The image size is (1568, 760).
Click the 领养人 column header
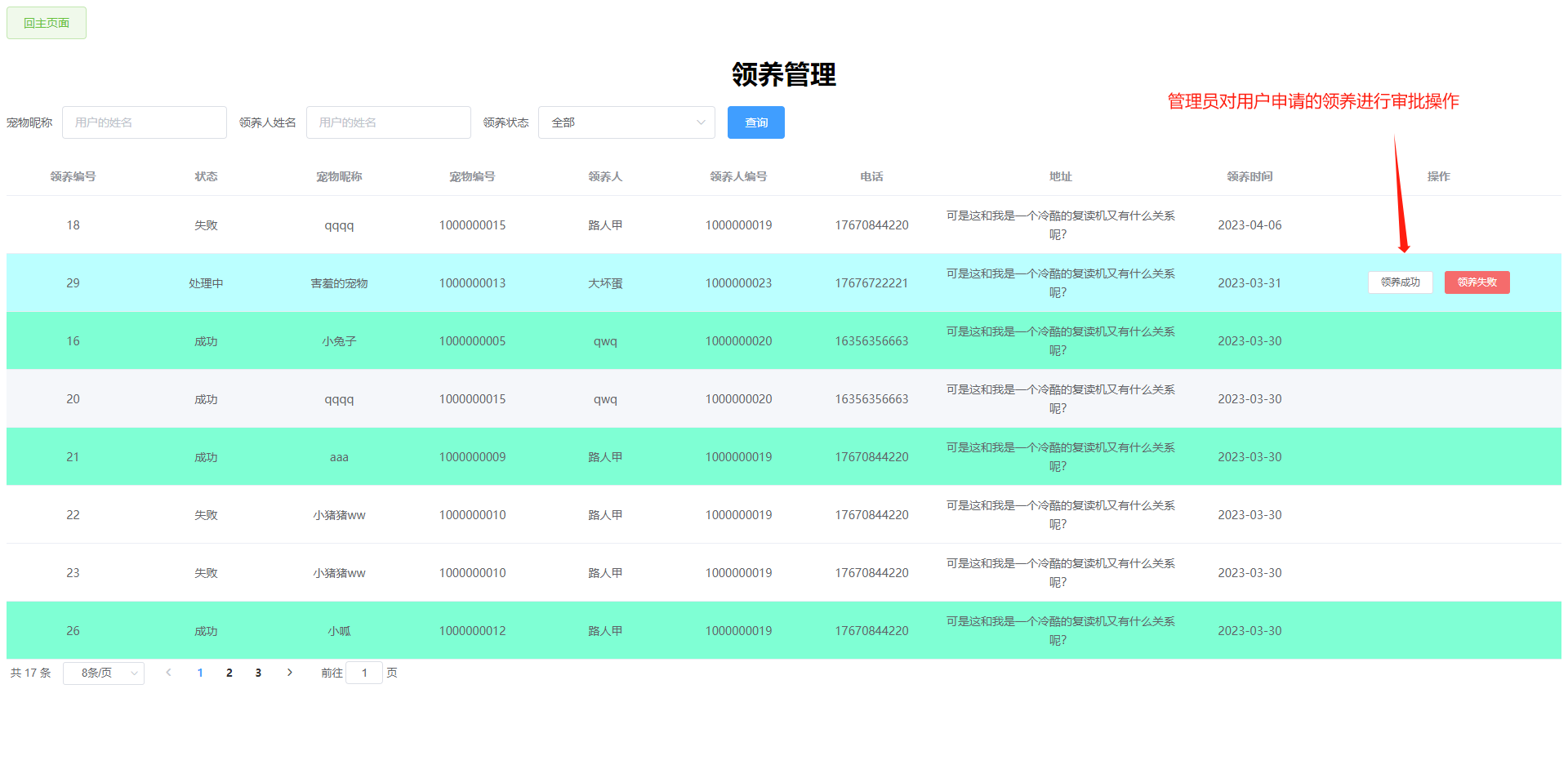pos(605,176)
